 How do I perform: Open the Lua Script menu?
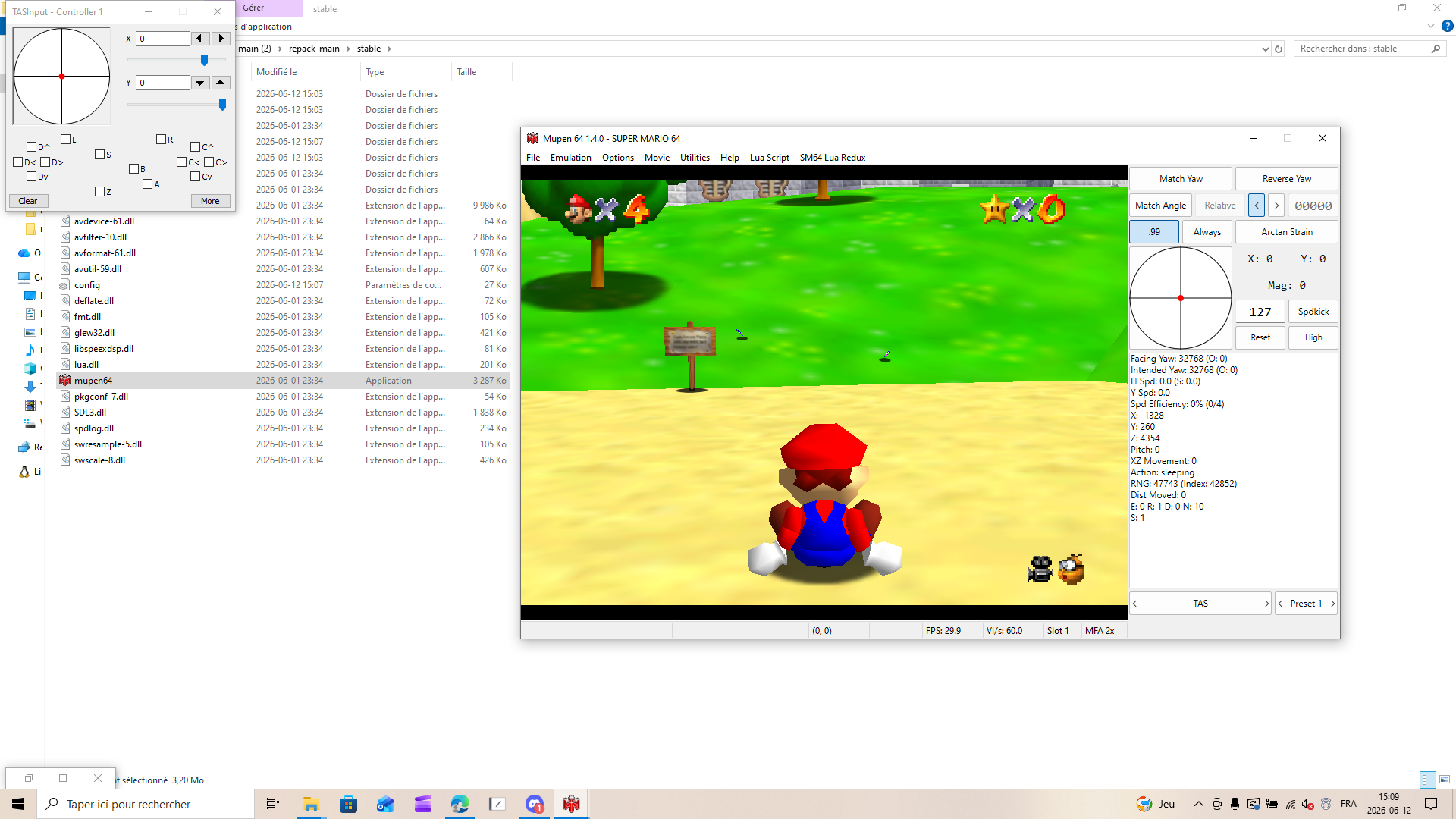pyautogui.click(x=769, y=158)
